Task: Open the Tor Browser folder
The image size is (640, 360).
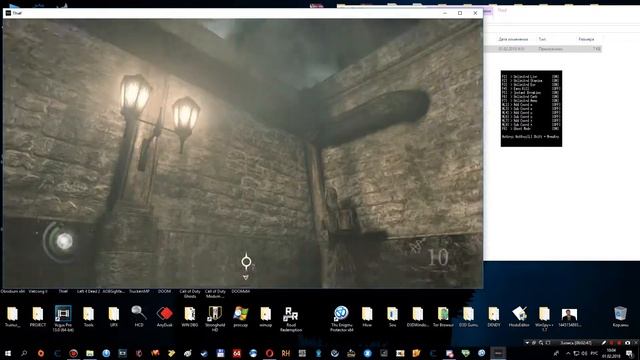Action: (443, 317)
